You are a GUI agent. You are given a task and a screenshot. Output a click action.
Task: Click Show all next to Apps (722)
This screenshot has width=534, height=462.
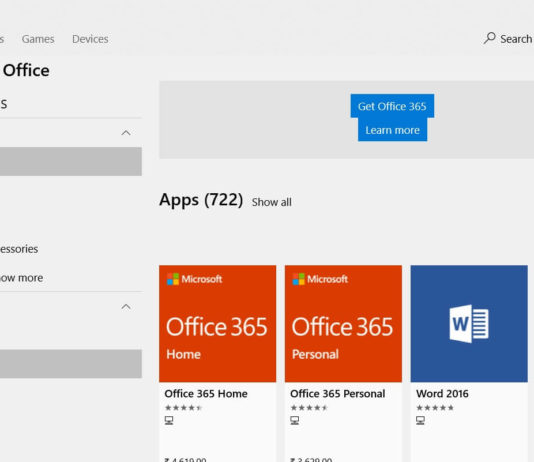[x=271, y=202]
